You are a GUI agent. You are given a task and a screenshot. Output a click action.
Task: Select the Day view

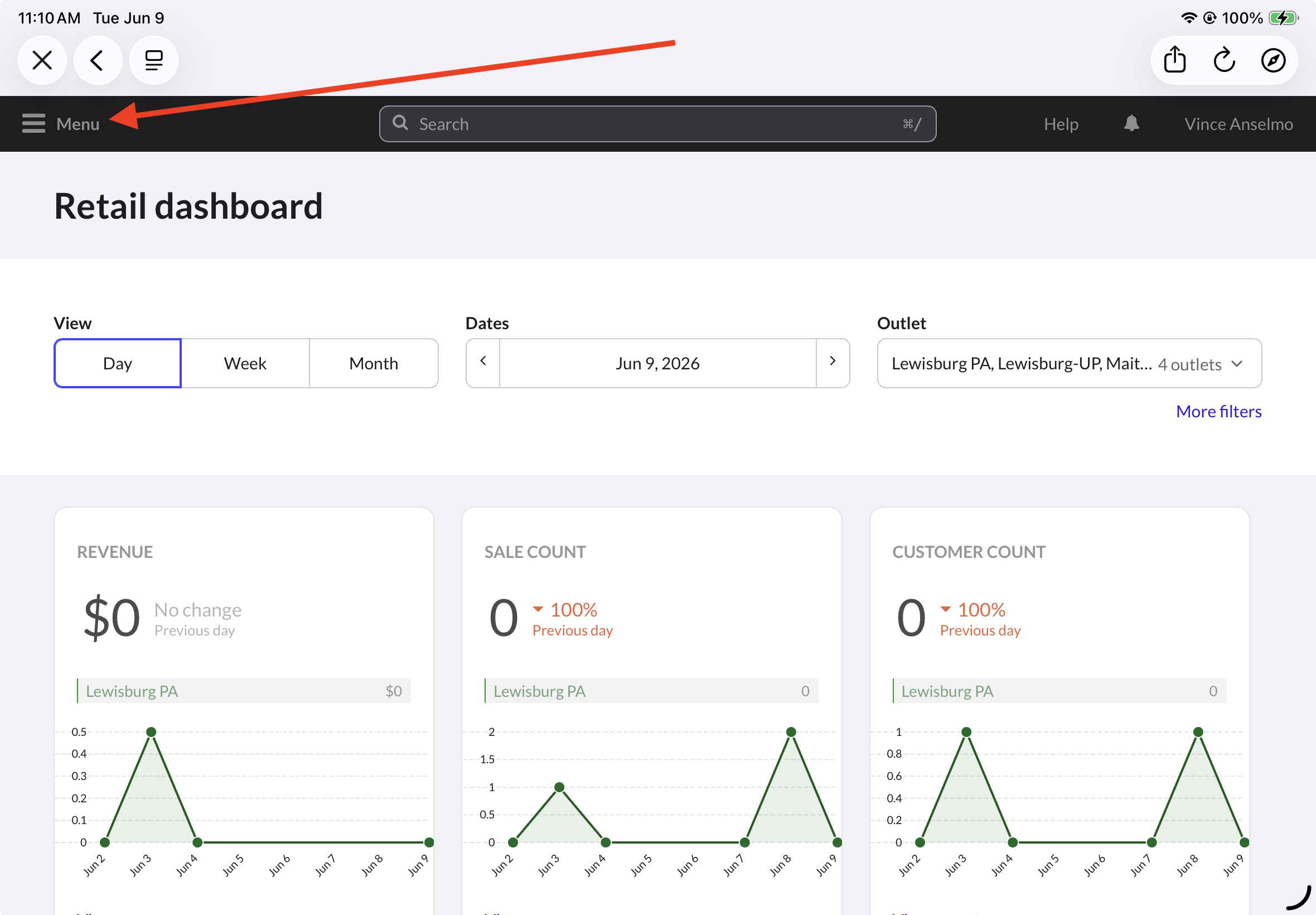coord(118,363)
